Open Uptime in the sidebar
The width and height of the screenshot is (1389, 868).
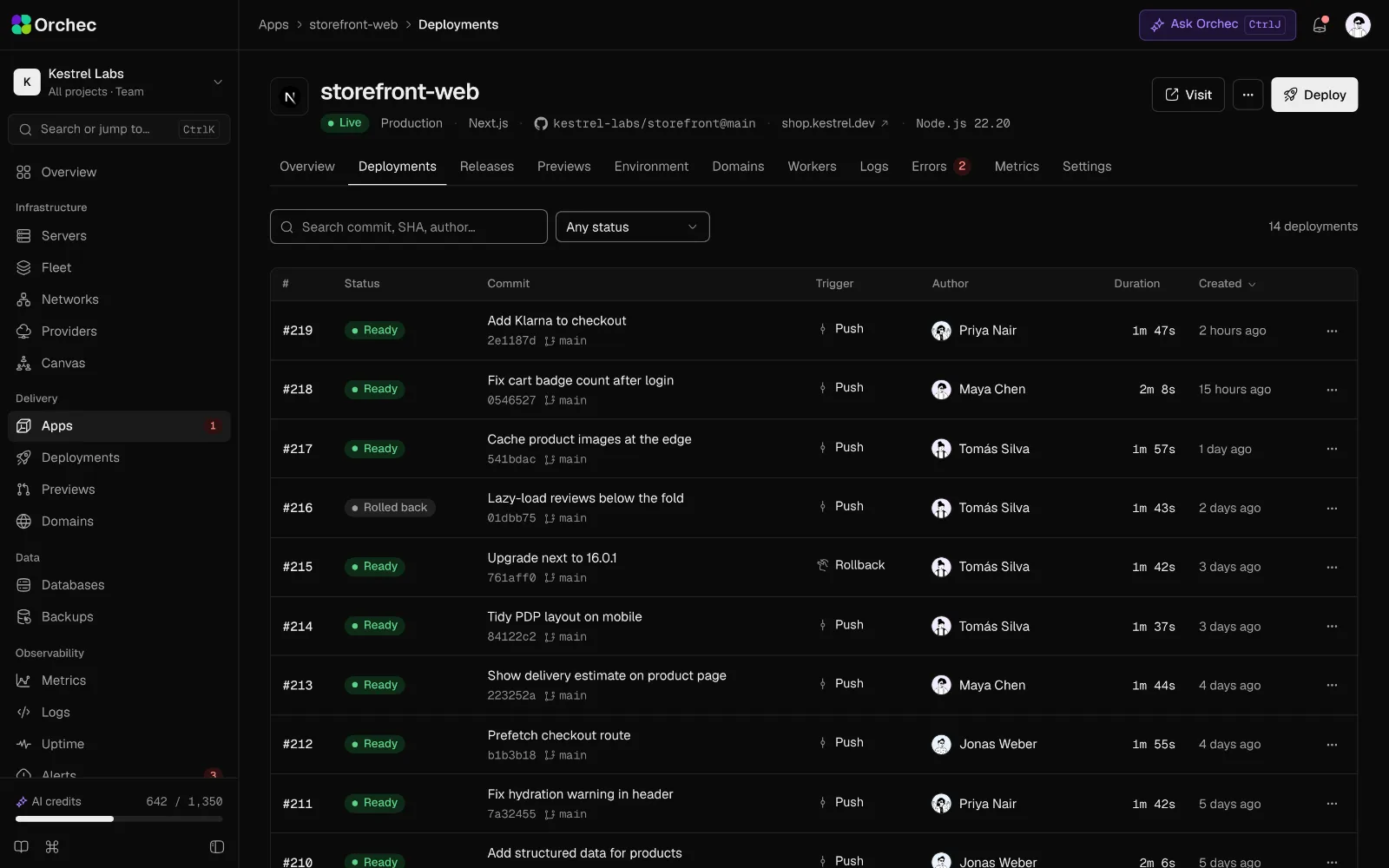119,744
